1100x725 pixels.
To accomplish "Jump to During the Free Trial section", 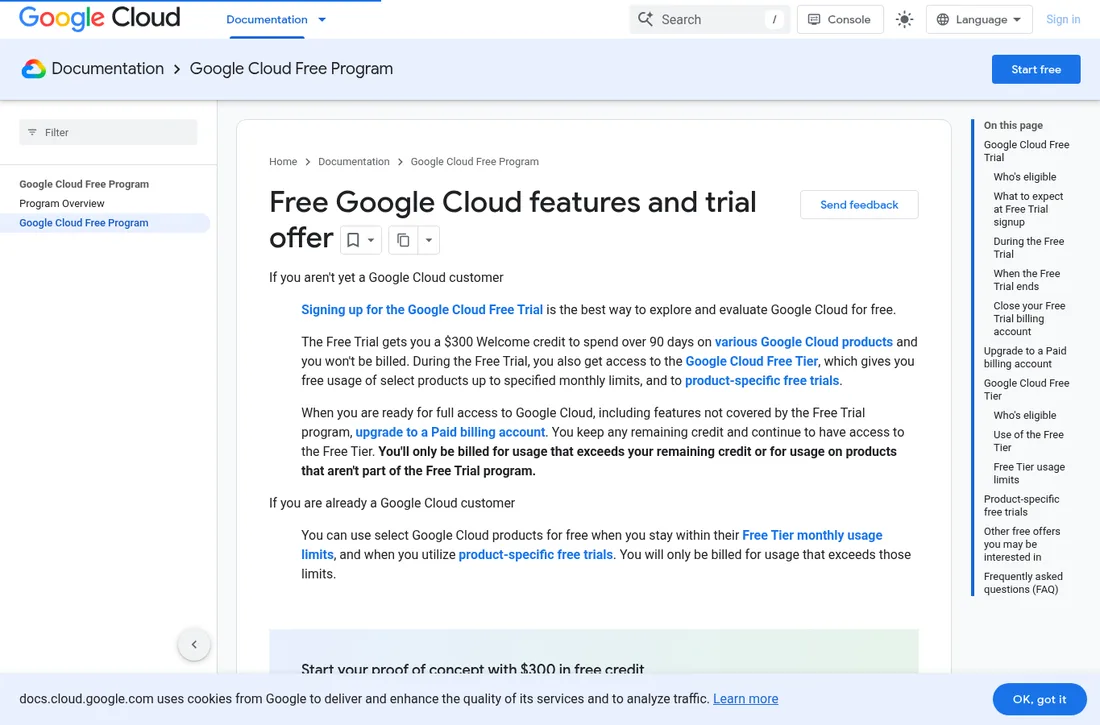I will [1028, 248].
